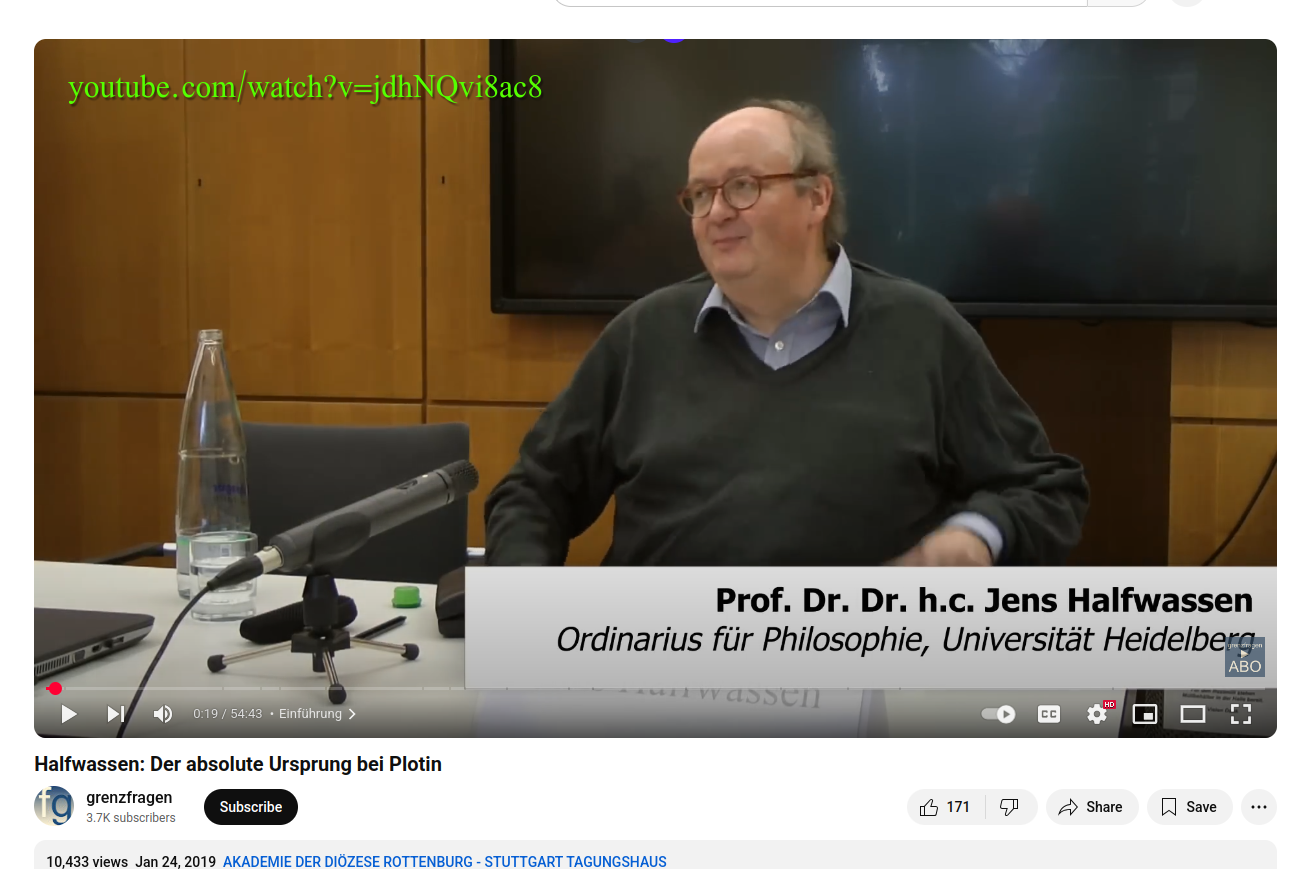Subscribe to the grenzfragen channel
This screenshot has height=869, width=1294.
point(251,807)
